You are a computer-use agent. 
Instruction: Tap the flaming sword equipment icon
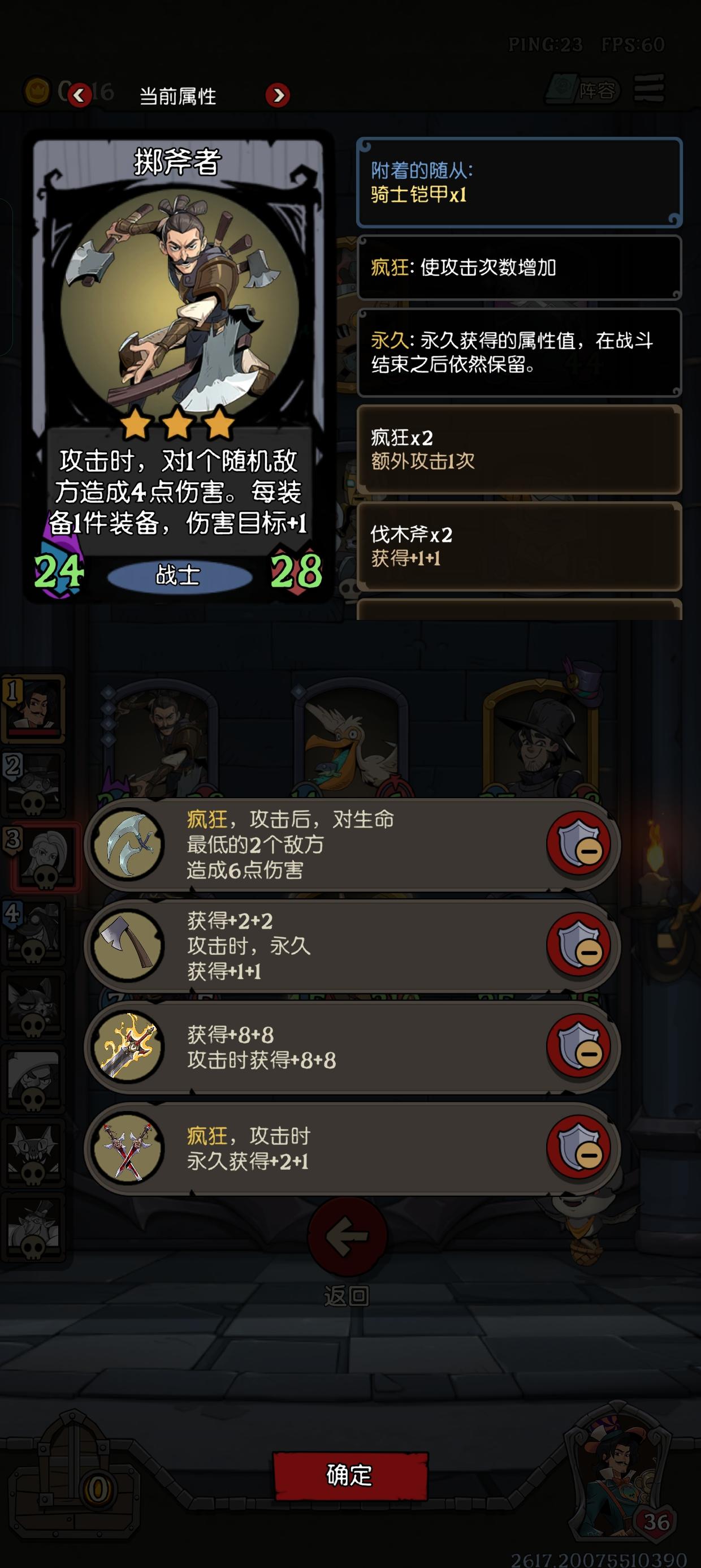tap(128, 1046)
